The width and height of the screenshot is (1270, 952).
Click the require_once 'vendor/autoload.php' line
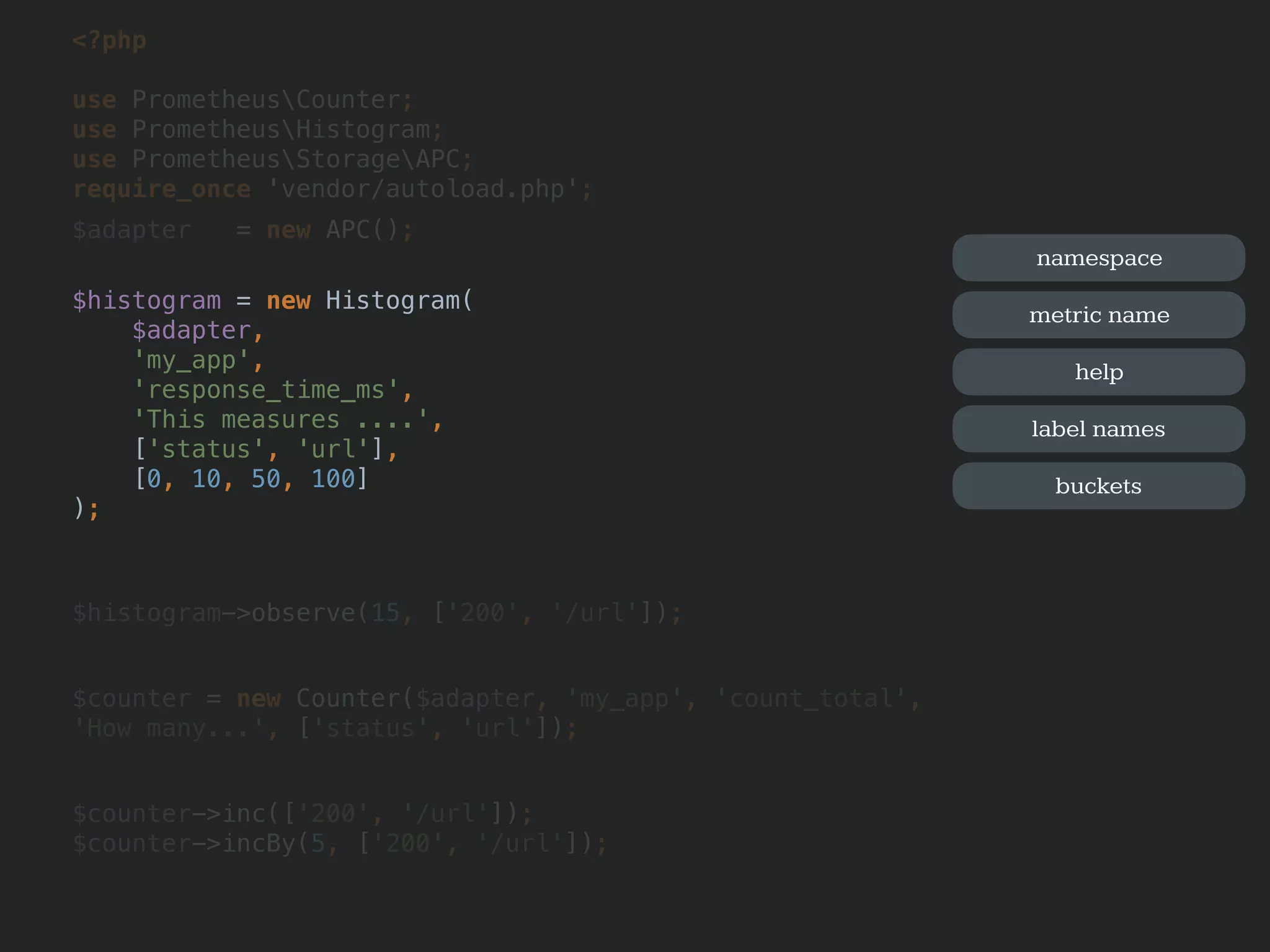pyautogui.click(x=332, y=189)
